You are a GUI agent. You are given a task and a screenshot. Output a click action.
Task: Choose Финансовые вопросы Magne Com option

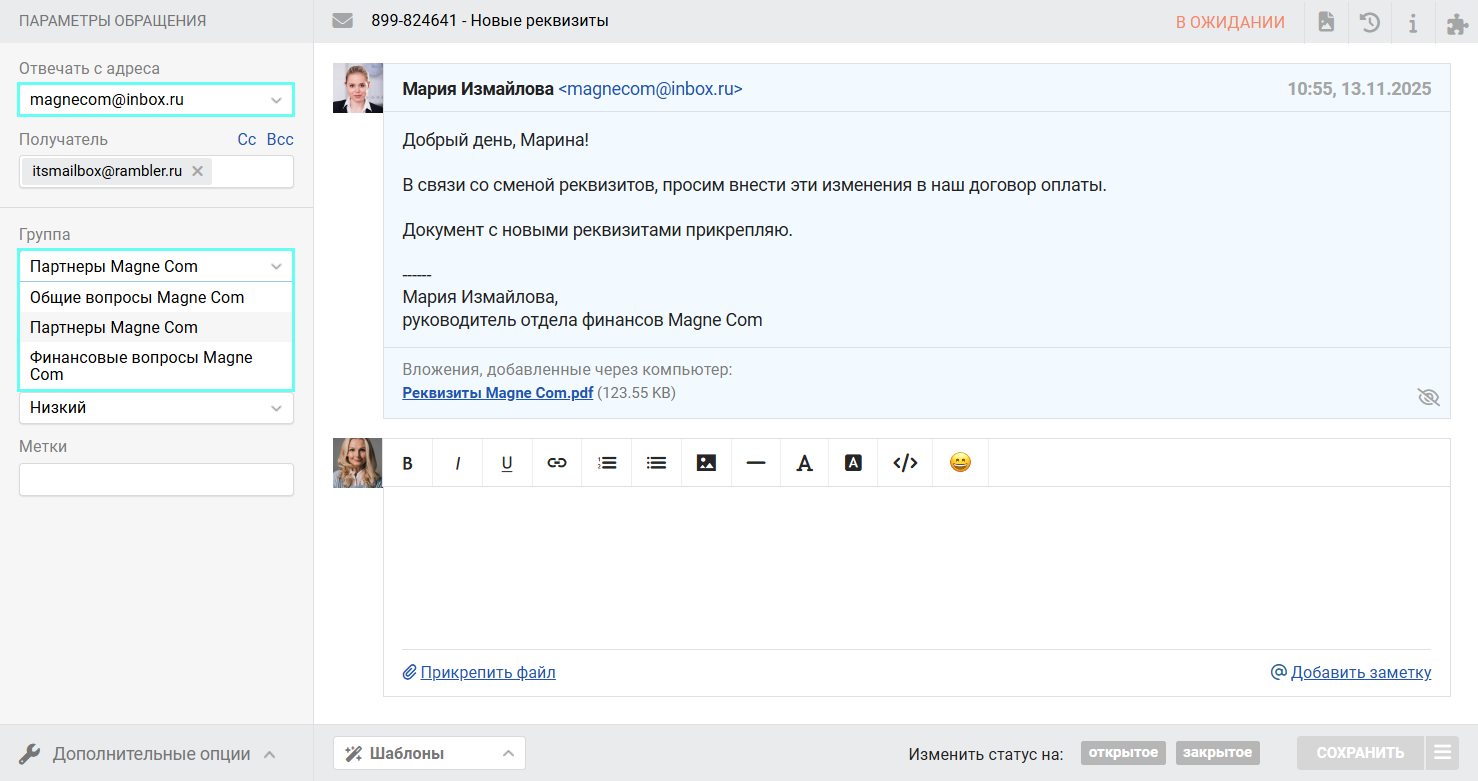pyautogui.click(x=141, y=365)
